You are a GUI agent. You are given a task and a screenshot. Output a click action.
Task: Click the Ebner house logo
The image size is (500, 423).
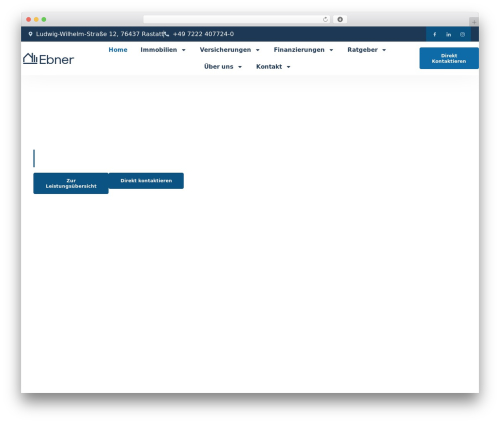pos(49,59)
